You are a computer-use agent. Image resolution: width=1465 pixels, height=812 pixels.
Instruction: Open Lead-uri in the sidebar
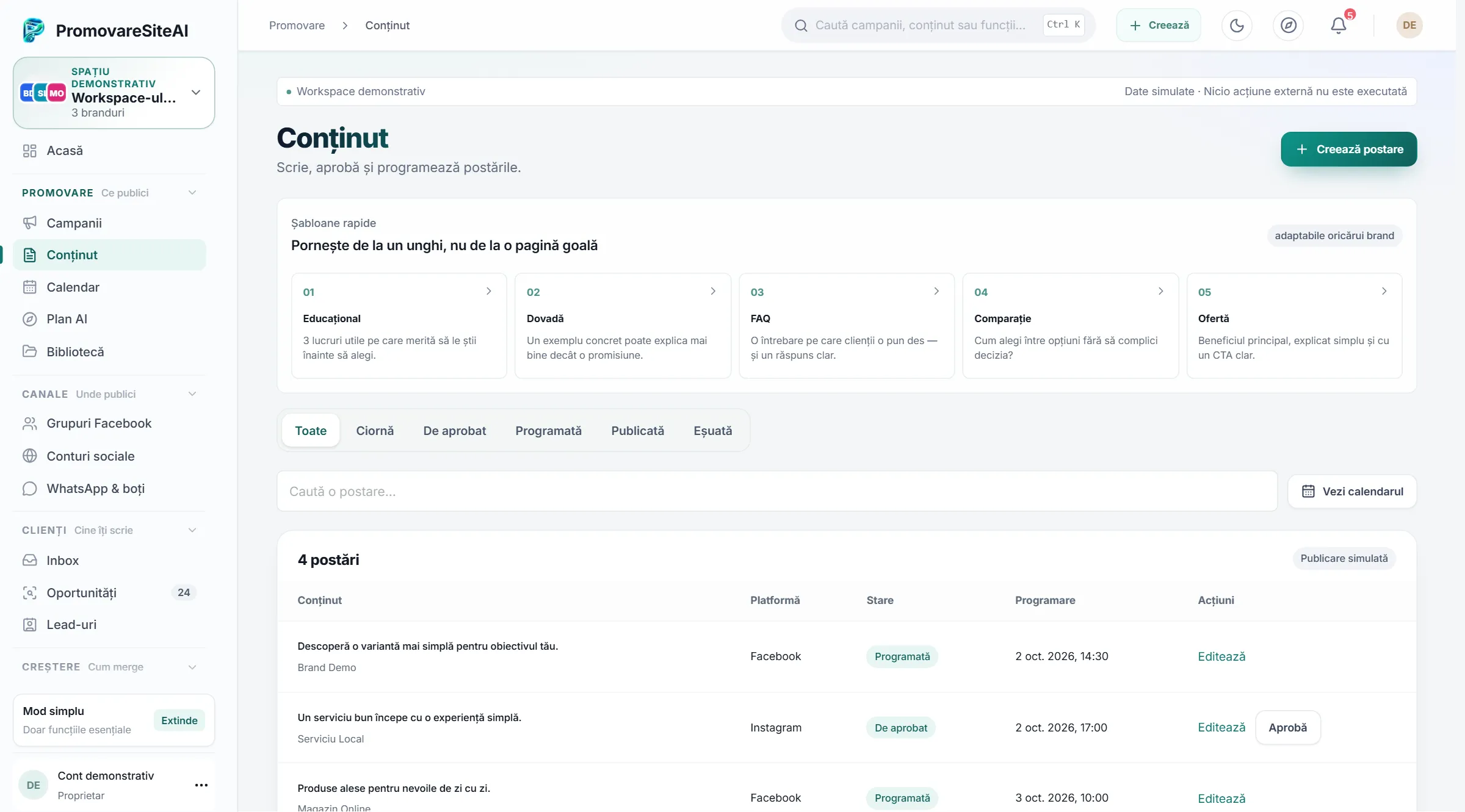tap(109, 625)
